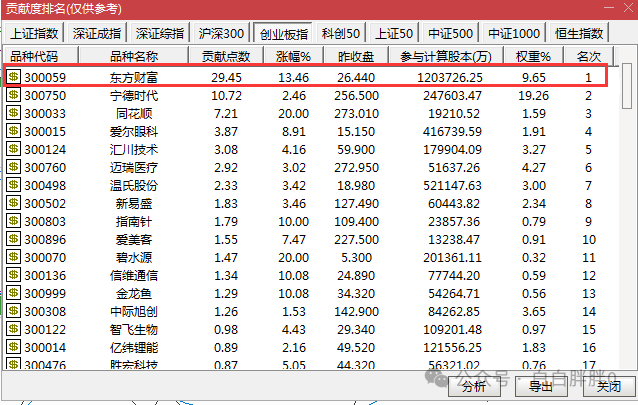Click the stock icon beside 300070
The height and width of the screenshot is (405, 638).
point(13,256)
